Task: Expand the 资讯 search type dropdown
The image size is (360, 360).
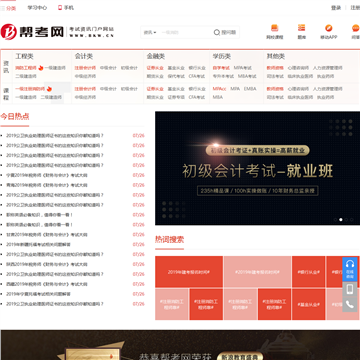Action: [150, 32]
